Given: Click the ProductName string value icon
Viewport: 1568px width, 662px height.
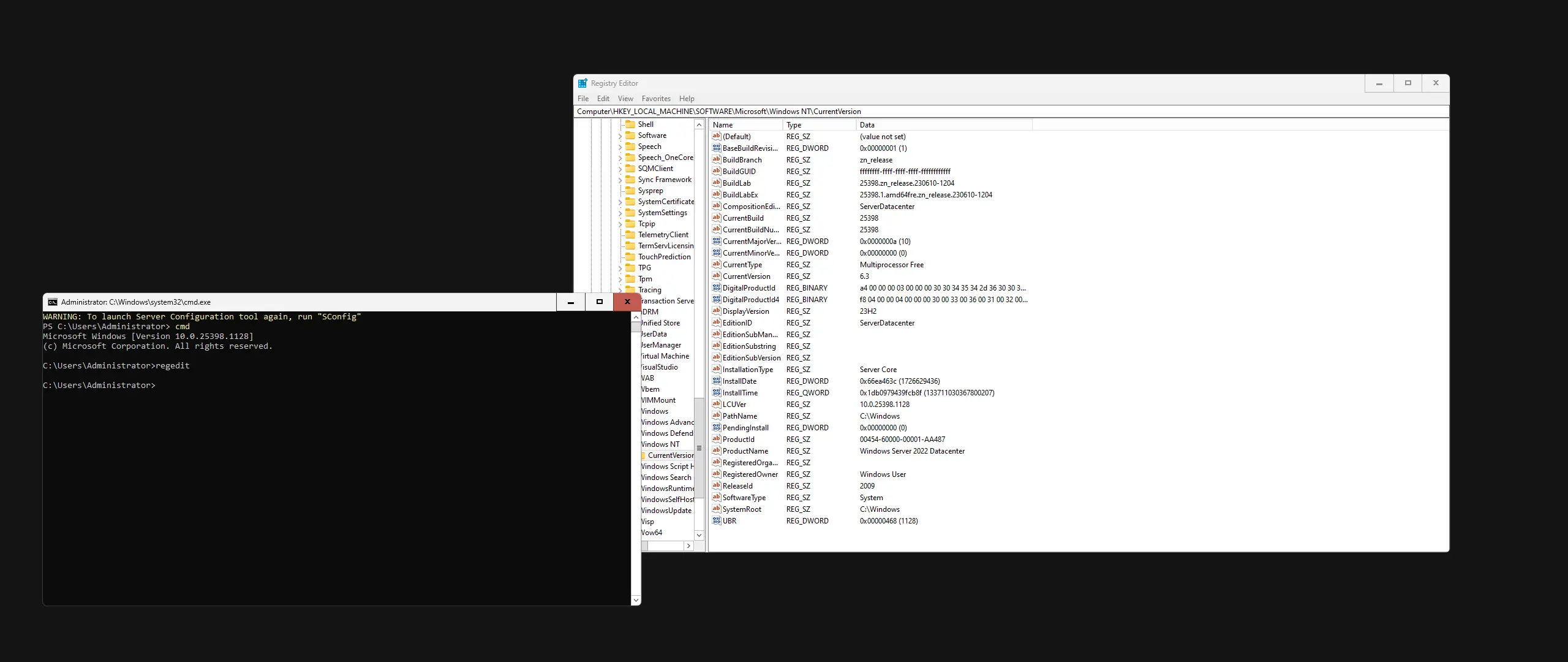Looking at the screenshot, I should (716, 451).
